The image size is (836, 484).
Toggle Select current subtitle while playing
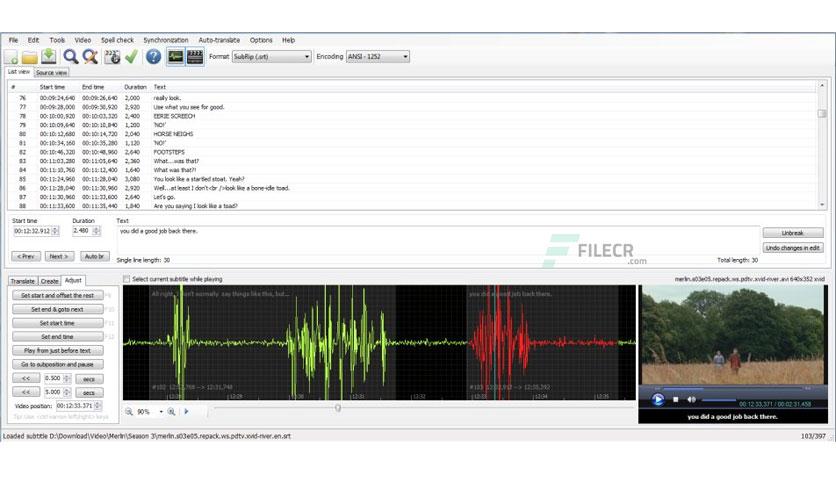126,279
